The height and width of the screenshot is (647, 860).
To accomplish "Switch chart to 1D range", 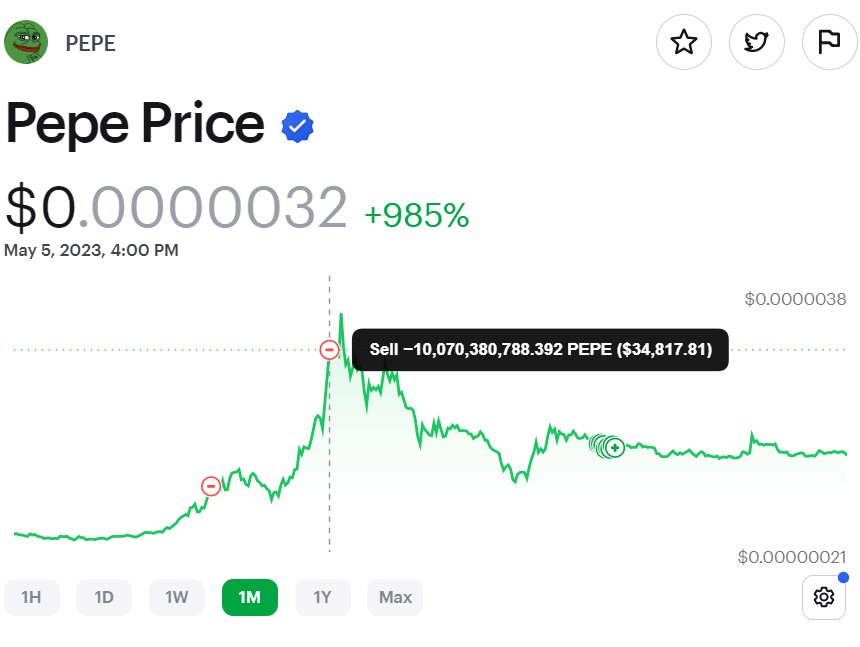I will click(x=104, y=598).
